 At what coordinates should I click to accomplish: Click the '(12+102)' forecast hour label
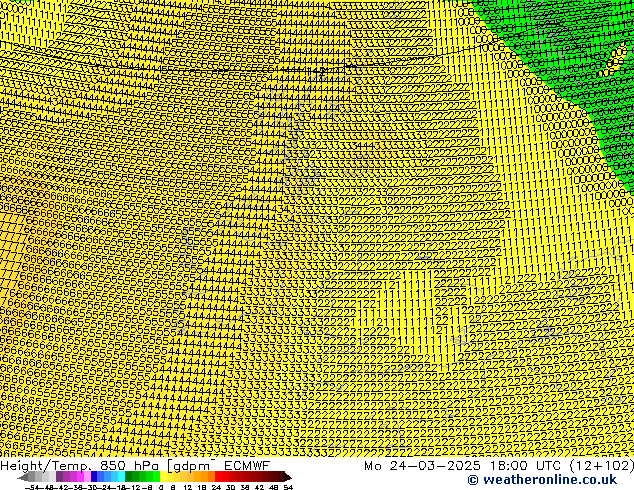[x=602, y=466]
